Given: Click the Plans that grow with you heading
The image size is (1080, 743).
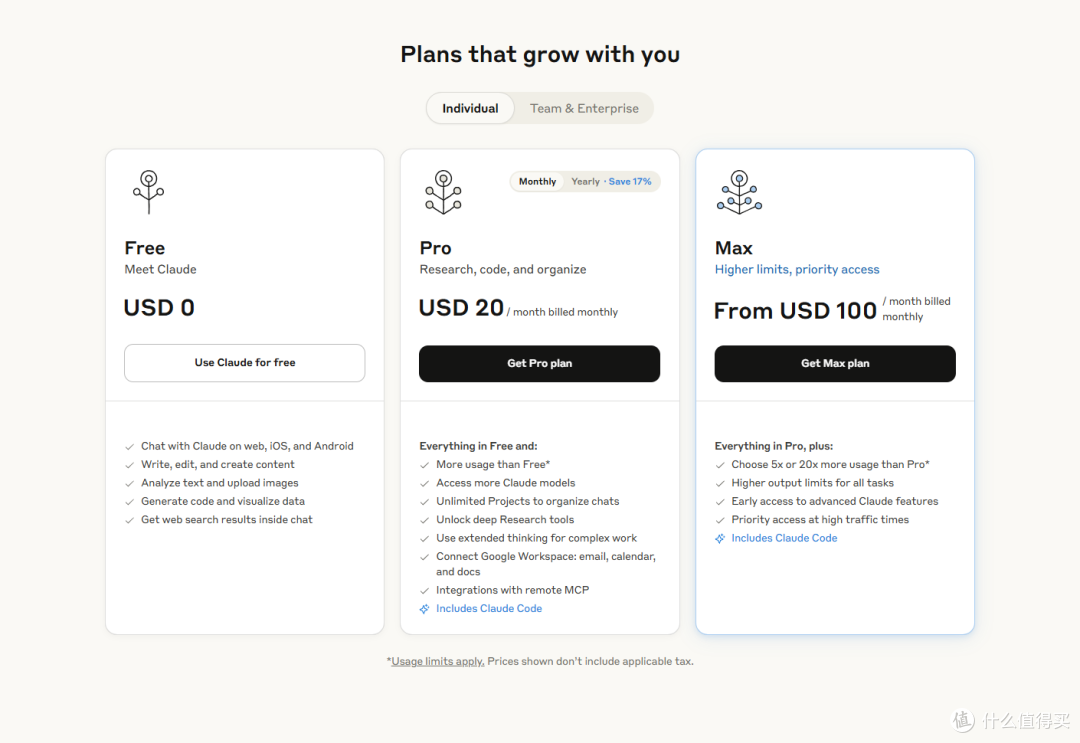Looking at the screenshot, I should [x=540, y=54].
